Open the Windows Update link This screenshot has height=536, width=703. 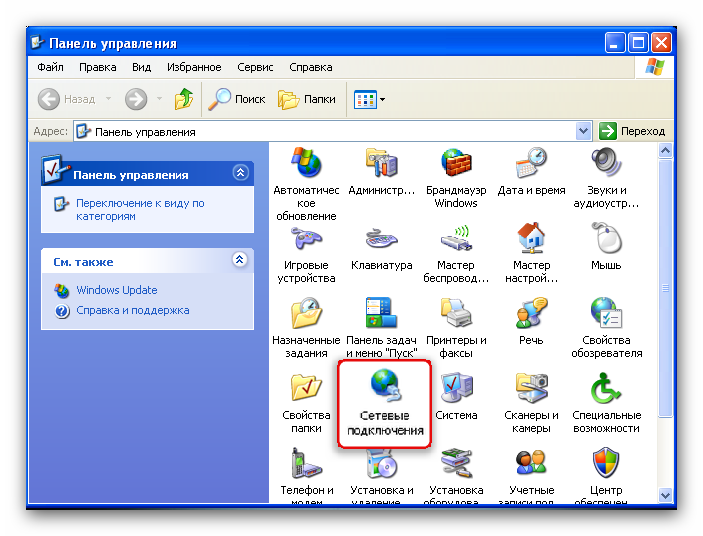(x=117, y=290)
